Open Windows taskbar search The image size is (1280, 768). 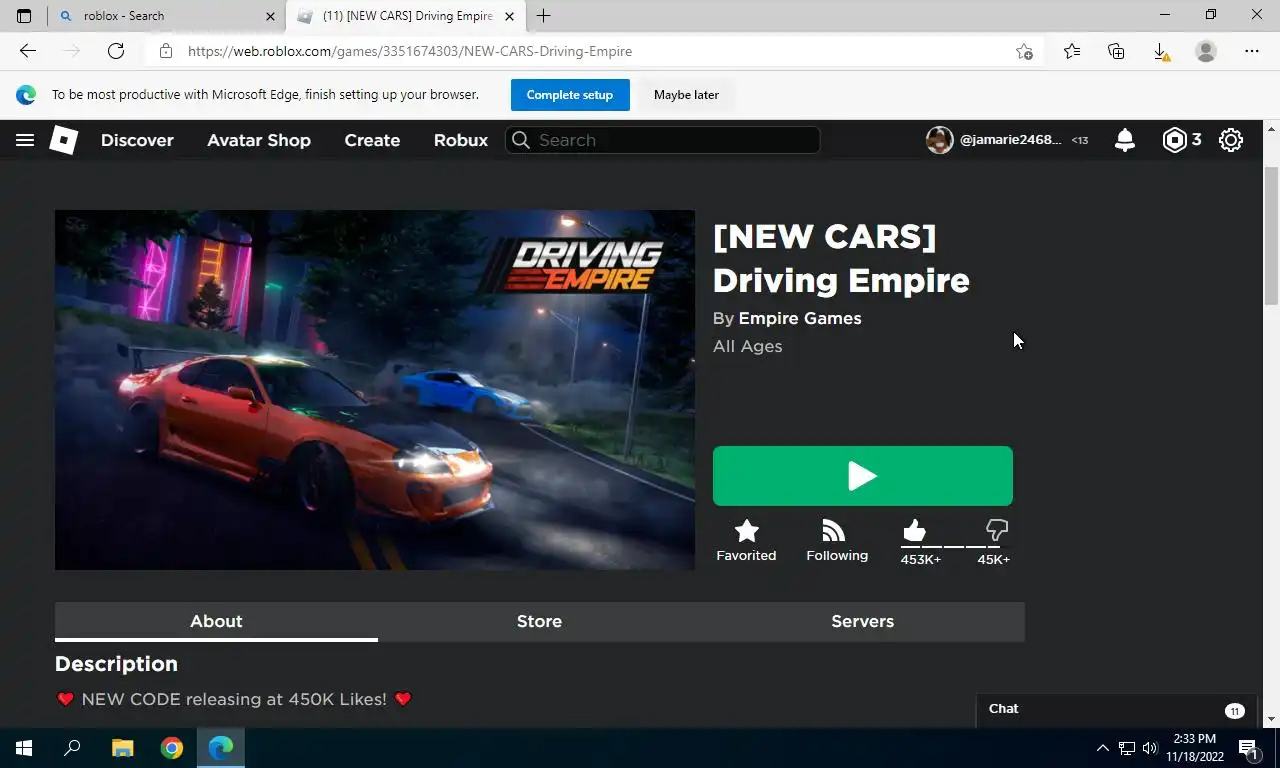coord(72,748)
